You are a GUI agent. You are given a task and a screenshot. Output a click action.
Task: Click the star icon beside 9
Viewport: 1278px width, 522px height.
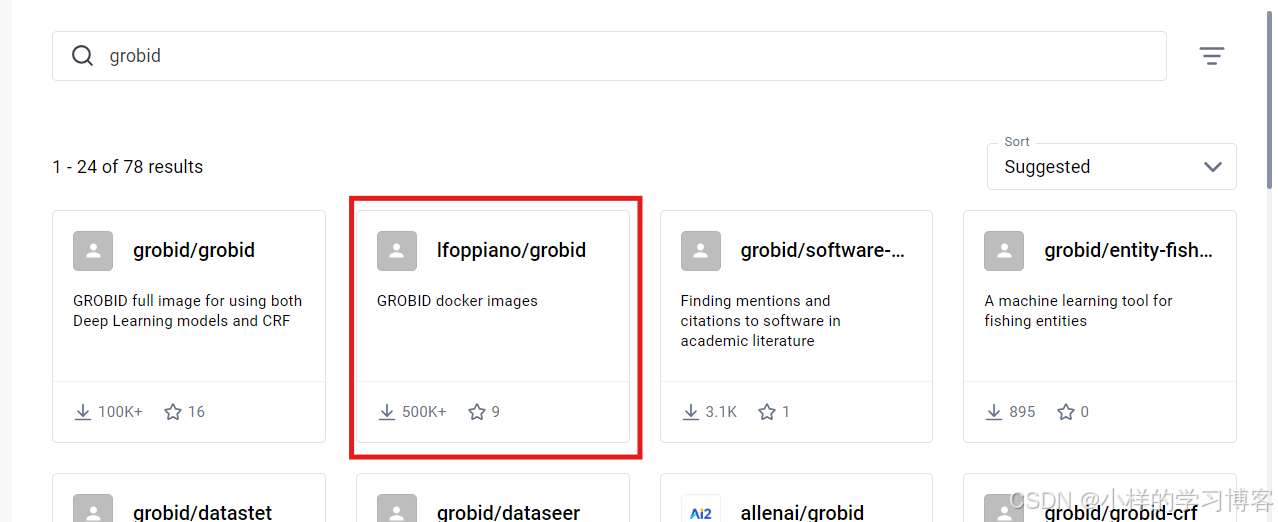click(477, 412)
